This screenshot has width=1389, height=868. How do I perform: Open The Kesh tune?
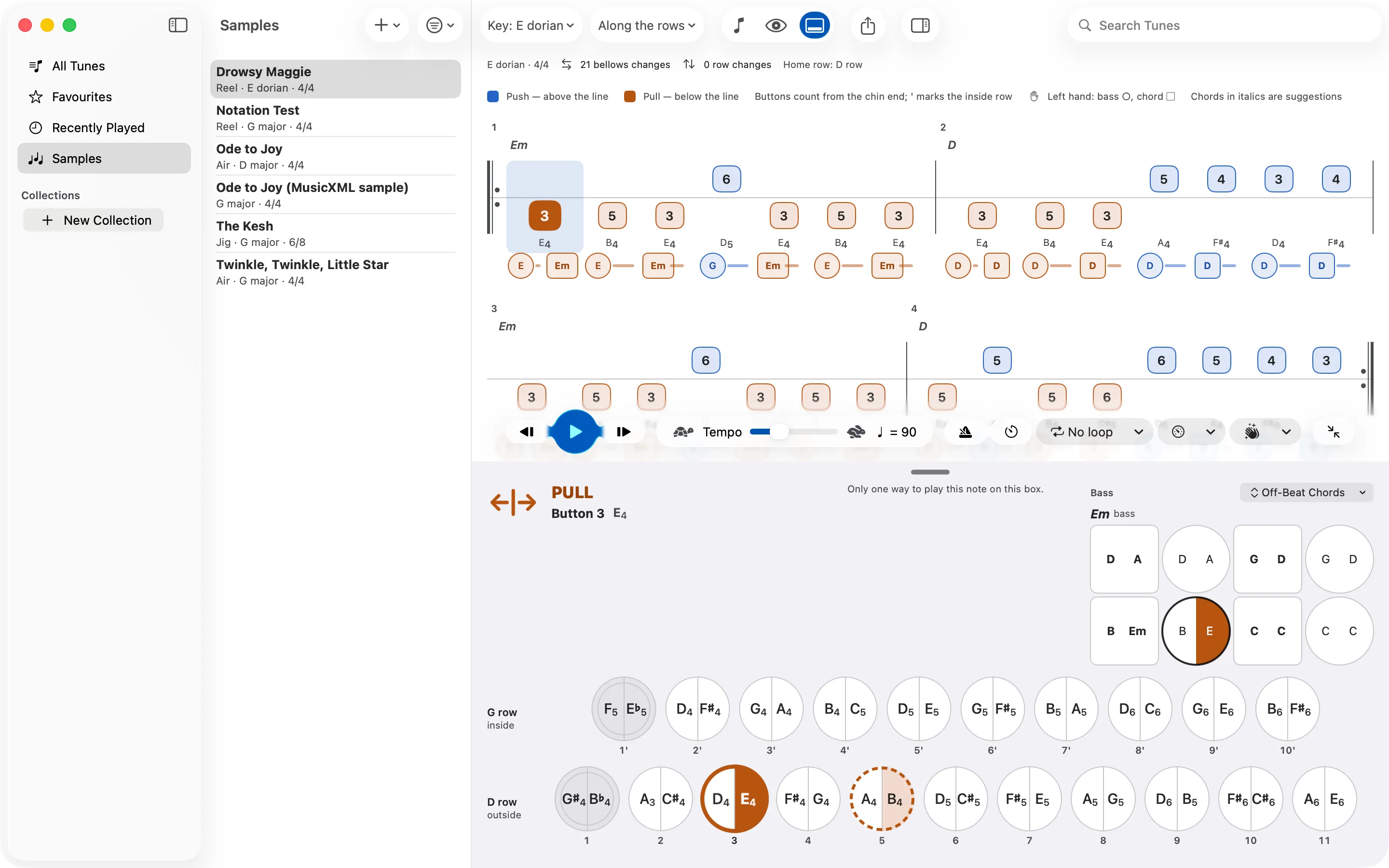coord(336,234)
